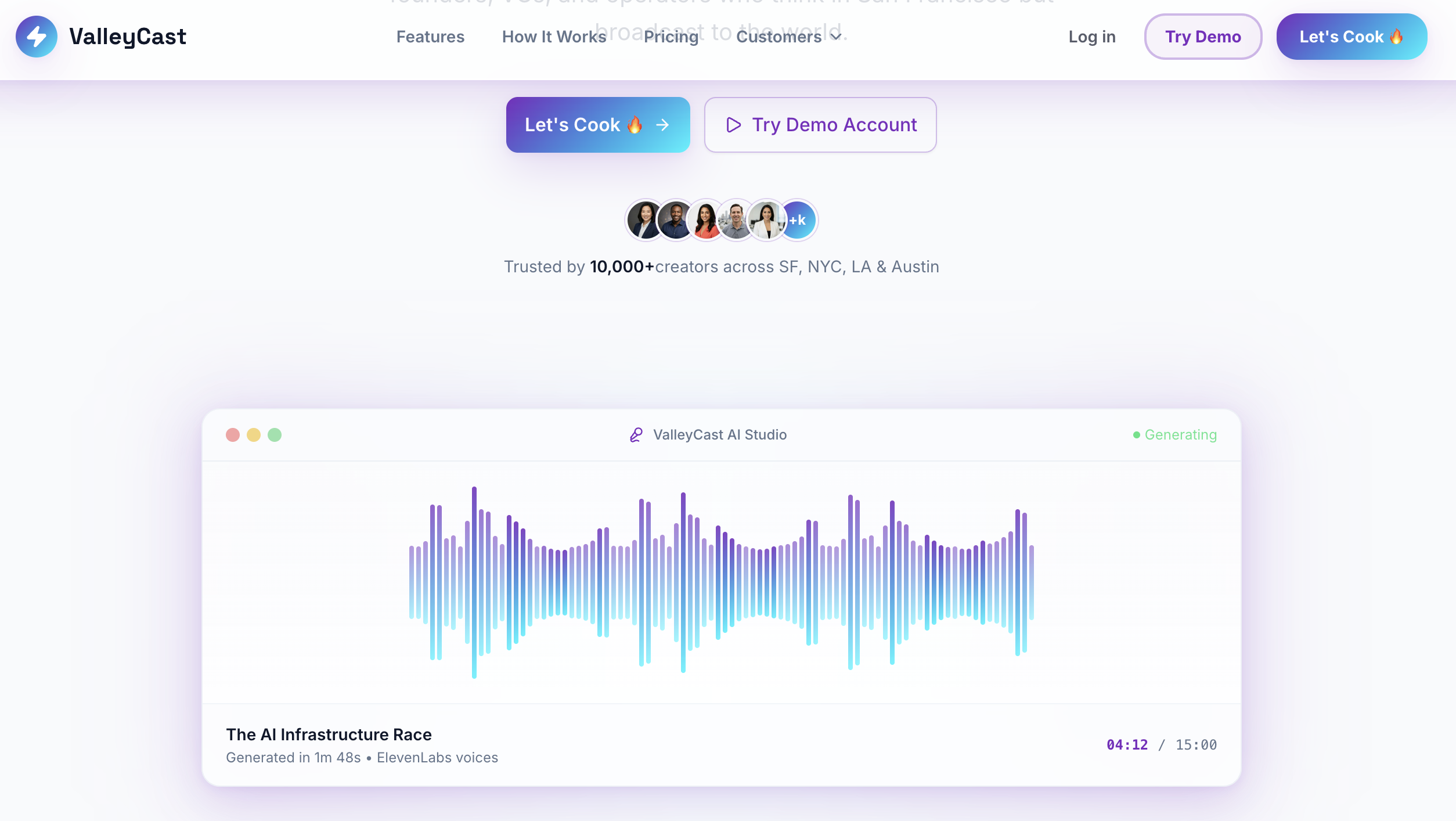Open the Features nav item
Viewport: 1456px width, 821px height.
[430, 37]
